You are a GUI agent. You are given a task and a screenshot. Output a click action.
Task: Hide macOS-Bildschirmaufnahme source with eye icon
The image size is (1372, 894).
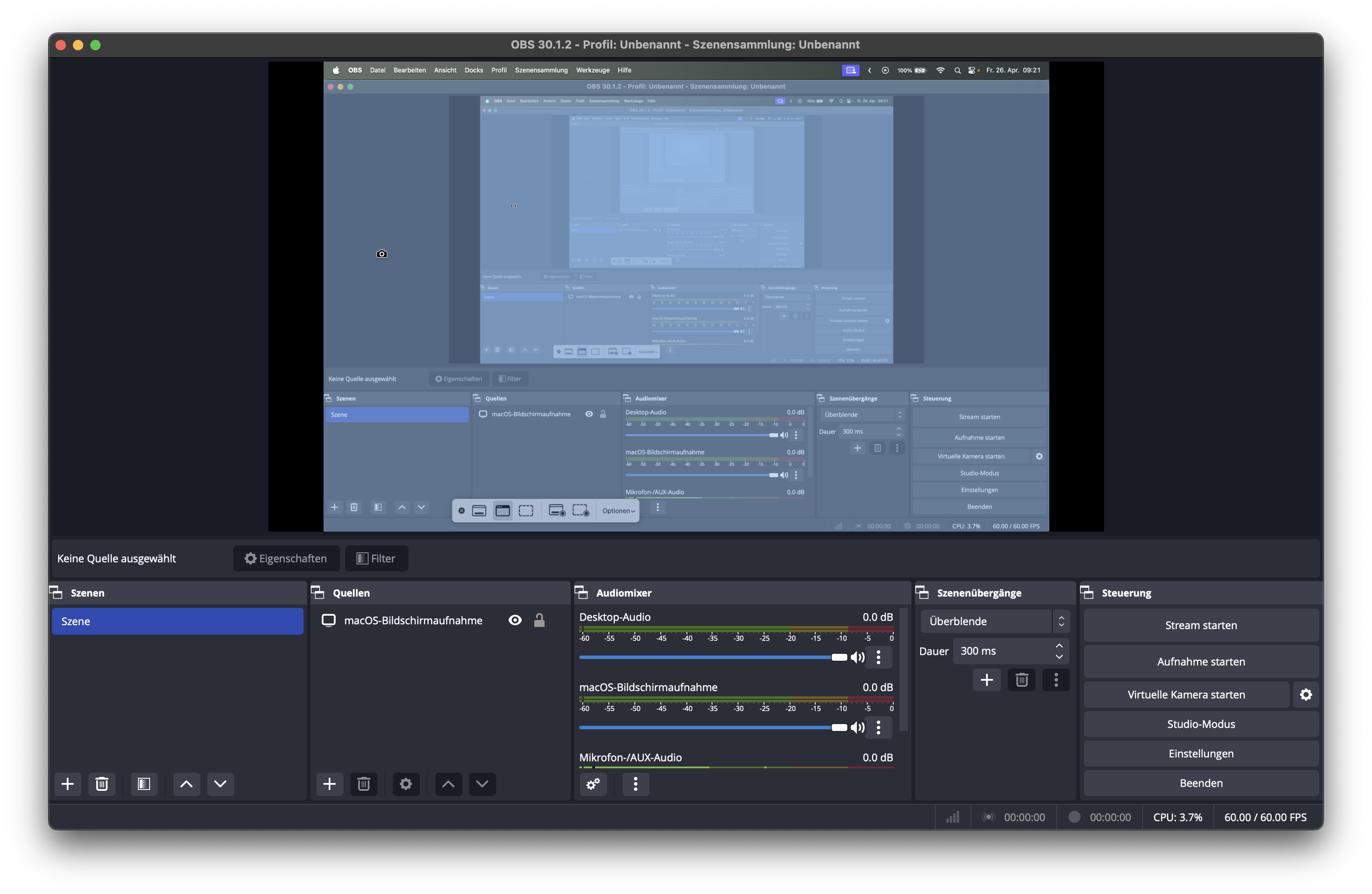coord(515,620)
